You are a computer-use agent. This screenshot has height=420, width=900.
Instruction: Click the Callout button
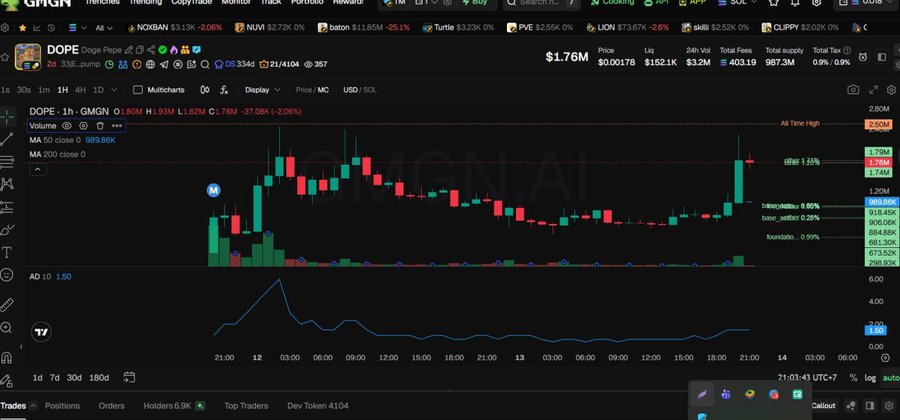pos(823,406)
